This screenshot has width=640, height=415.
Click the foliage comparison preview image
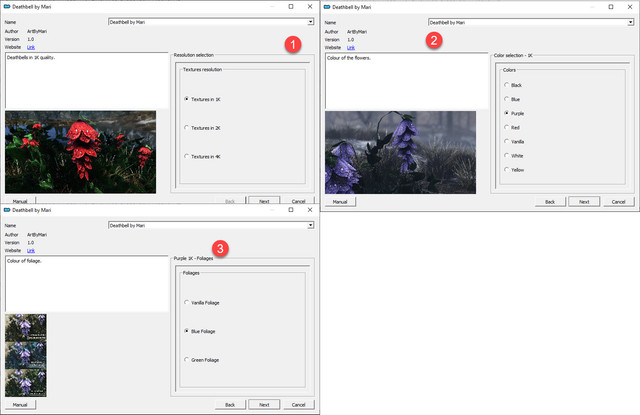(x=26, y=355)
